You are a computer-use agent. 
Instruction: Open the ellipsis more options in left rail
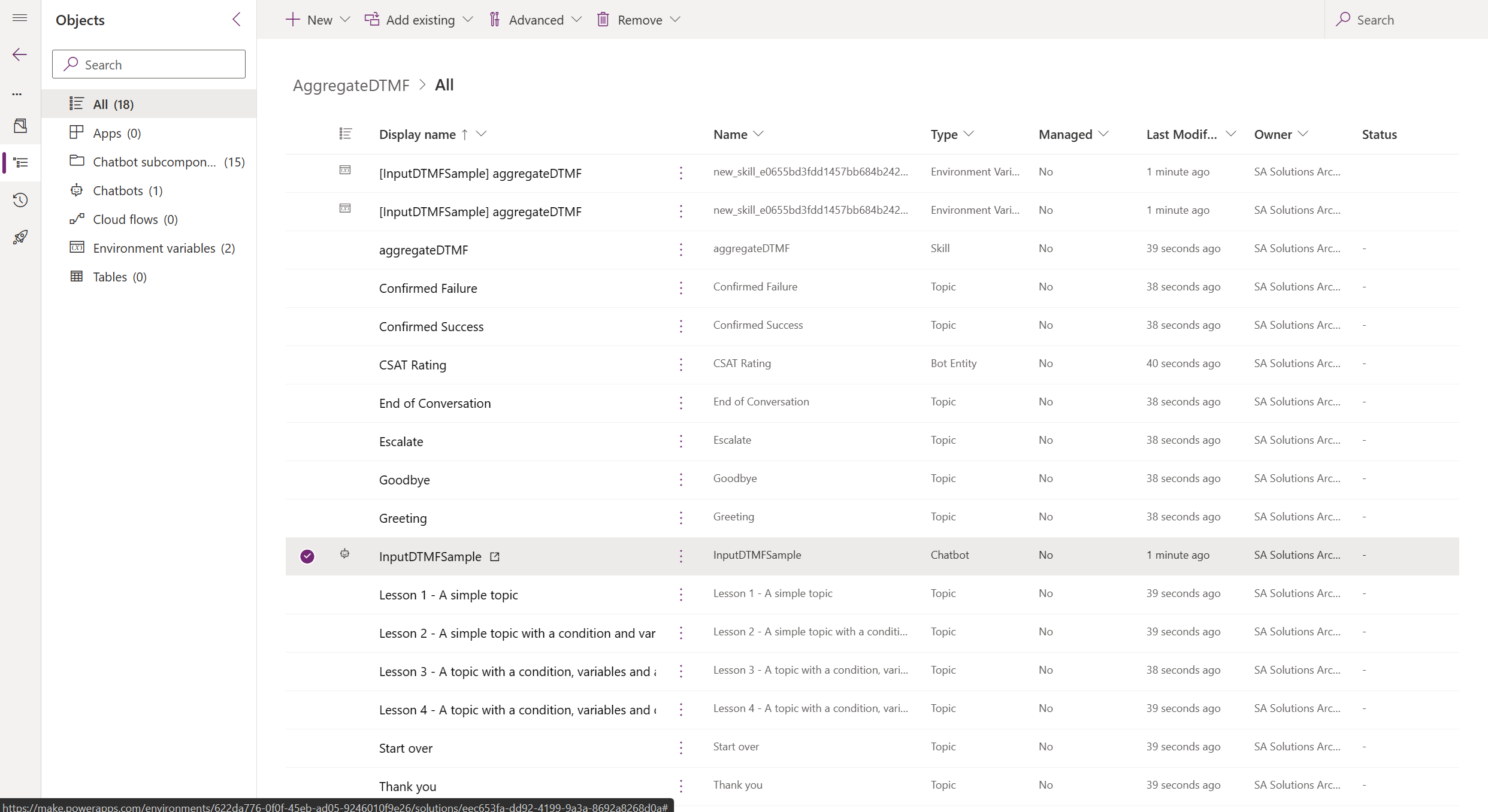[x=17, y=93]
